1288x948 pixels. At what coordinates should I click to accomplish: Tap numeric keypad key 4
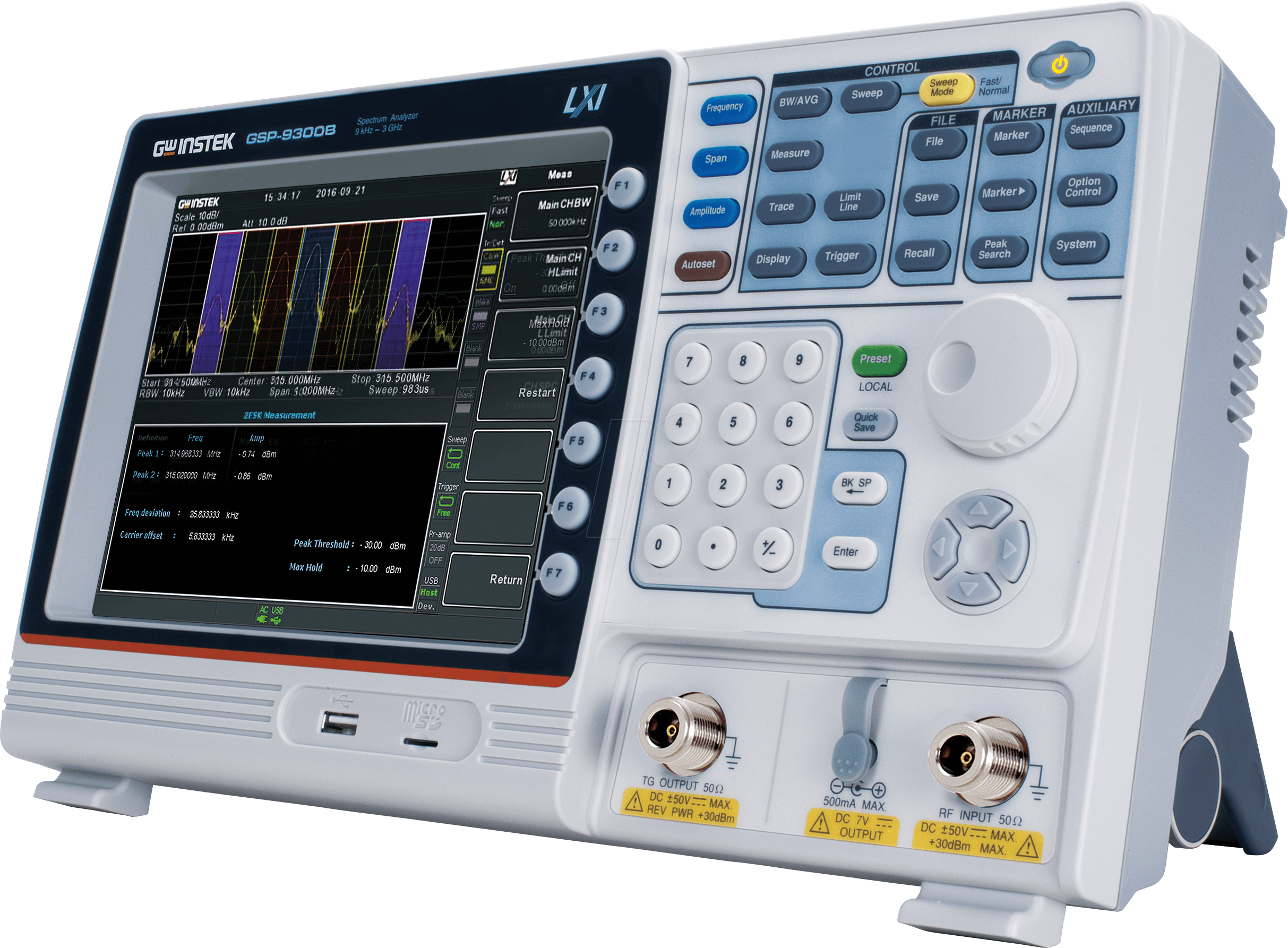point(682,424)
